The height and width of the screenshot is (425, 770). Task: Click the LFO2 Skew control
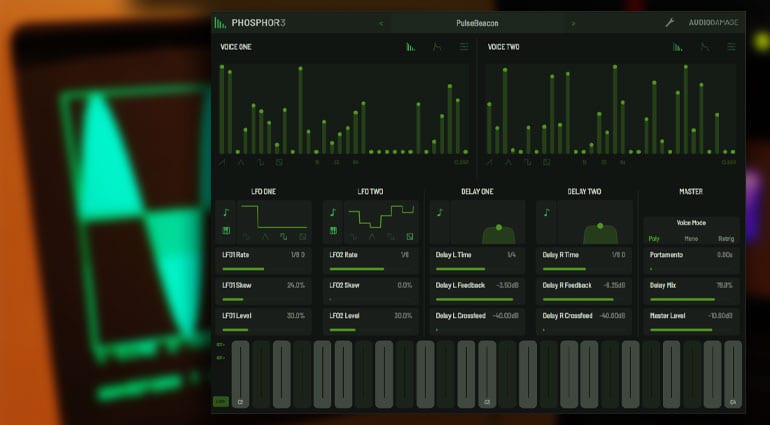point(371,291)
